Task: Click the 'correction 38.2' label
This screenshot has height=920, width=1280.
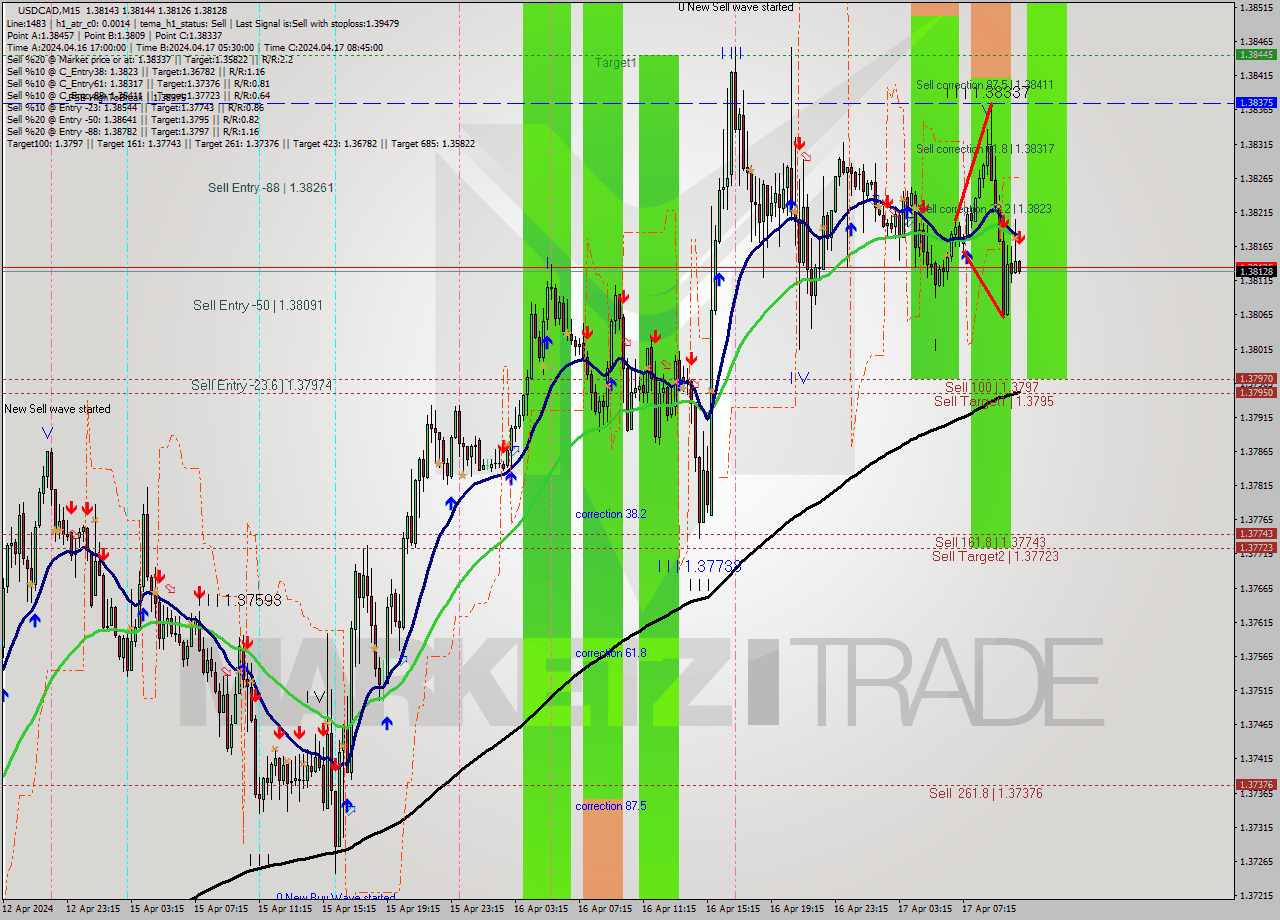Action: [x=610, y=514]
